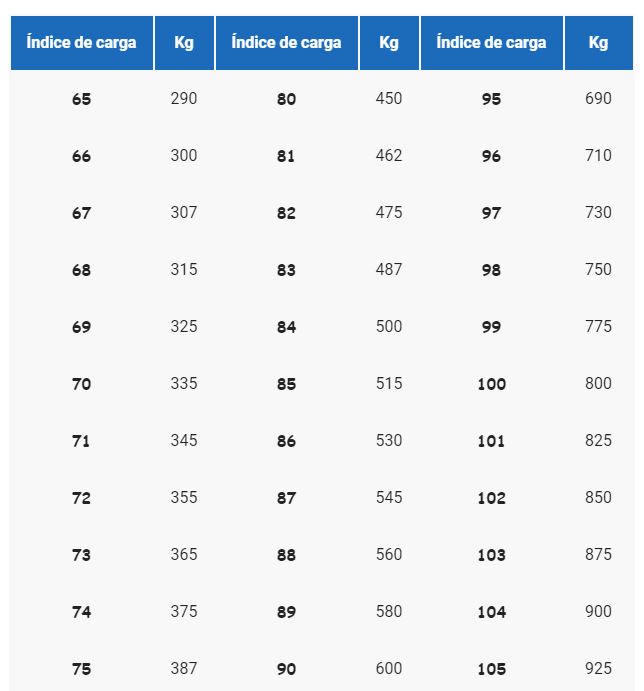This screenshot has width=644, height=691.
Task: Click the 710 kg value
Action: [598, 155]
